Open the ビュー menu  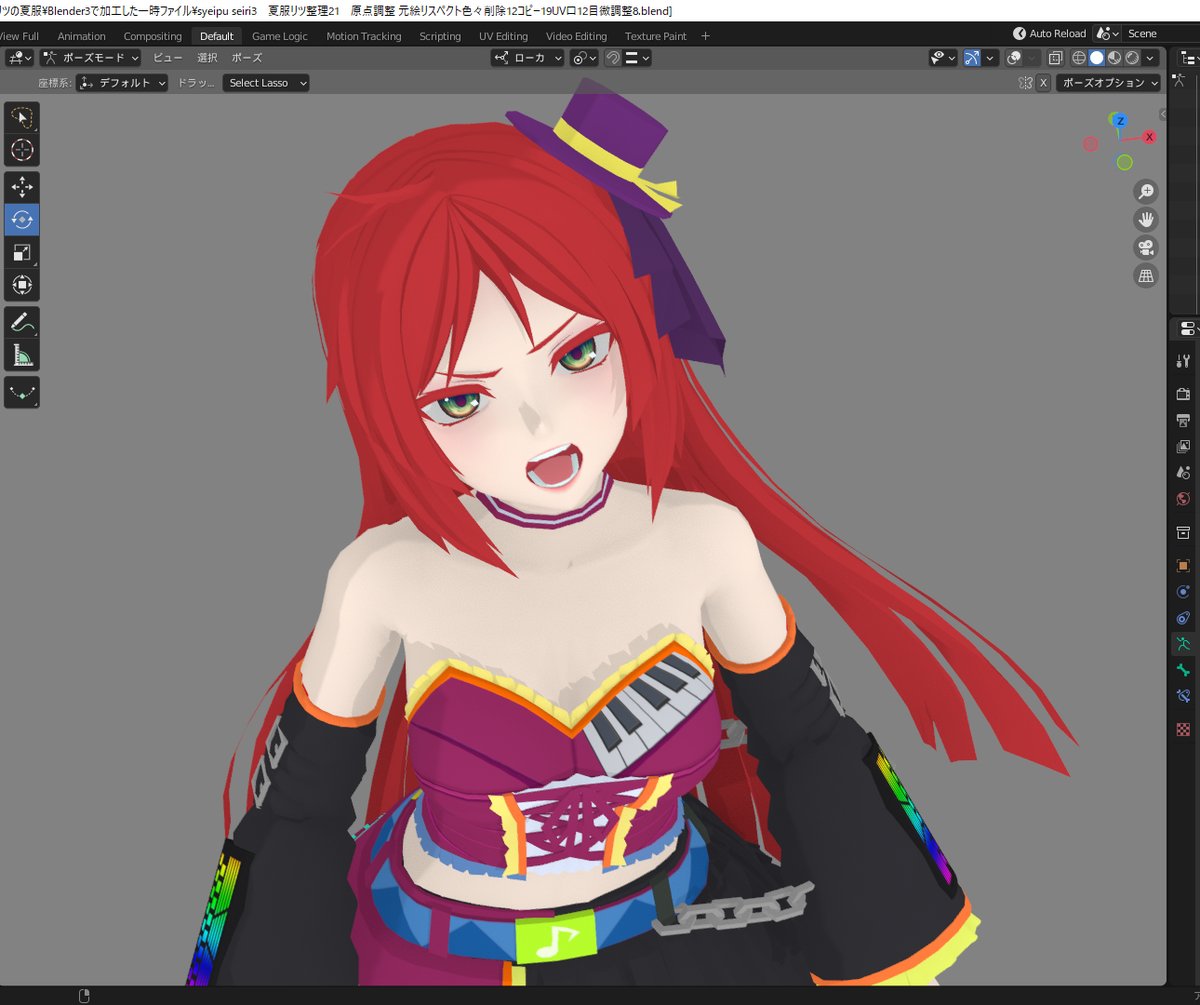168,58
